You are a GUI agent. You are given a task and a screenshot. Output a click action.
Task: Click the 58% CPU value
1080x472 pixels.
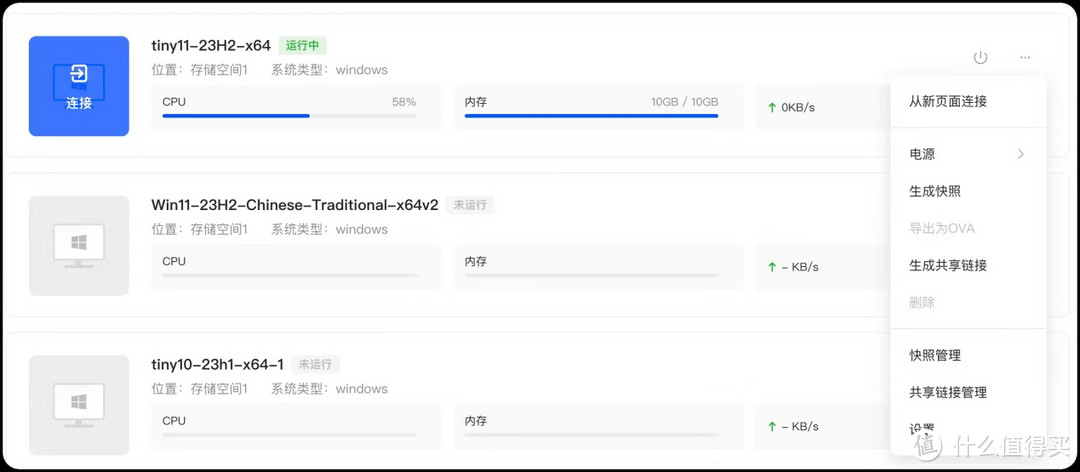pyautogui.click(x=404, y=102)
